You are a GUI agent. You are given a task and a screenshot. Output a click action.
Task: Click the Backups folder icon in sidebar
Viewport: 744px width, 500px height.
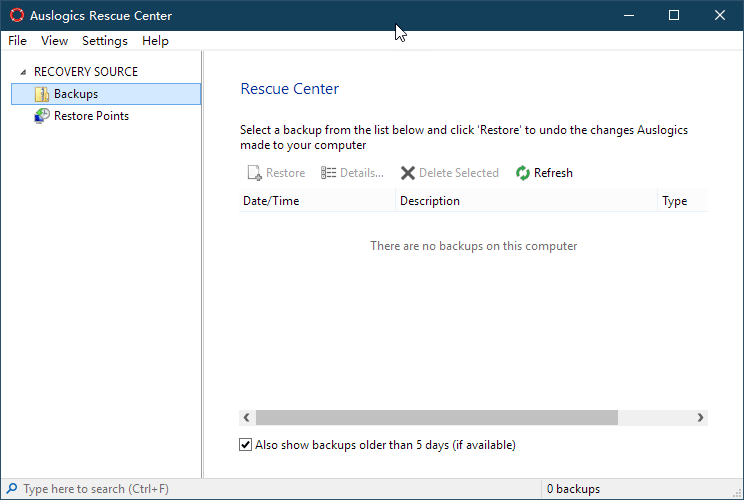pyautogui.click(x=42, y=94)
